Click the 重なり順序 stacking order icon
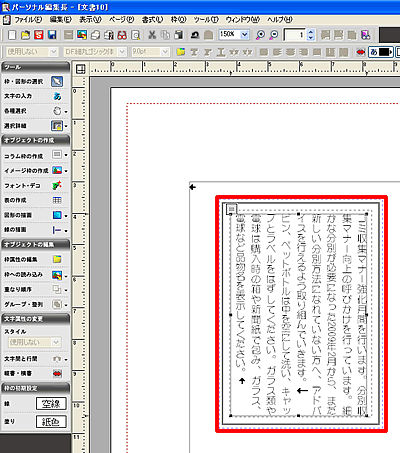This screenshot has height=453, width=400. [57, 289]
